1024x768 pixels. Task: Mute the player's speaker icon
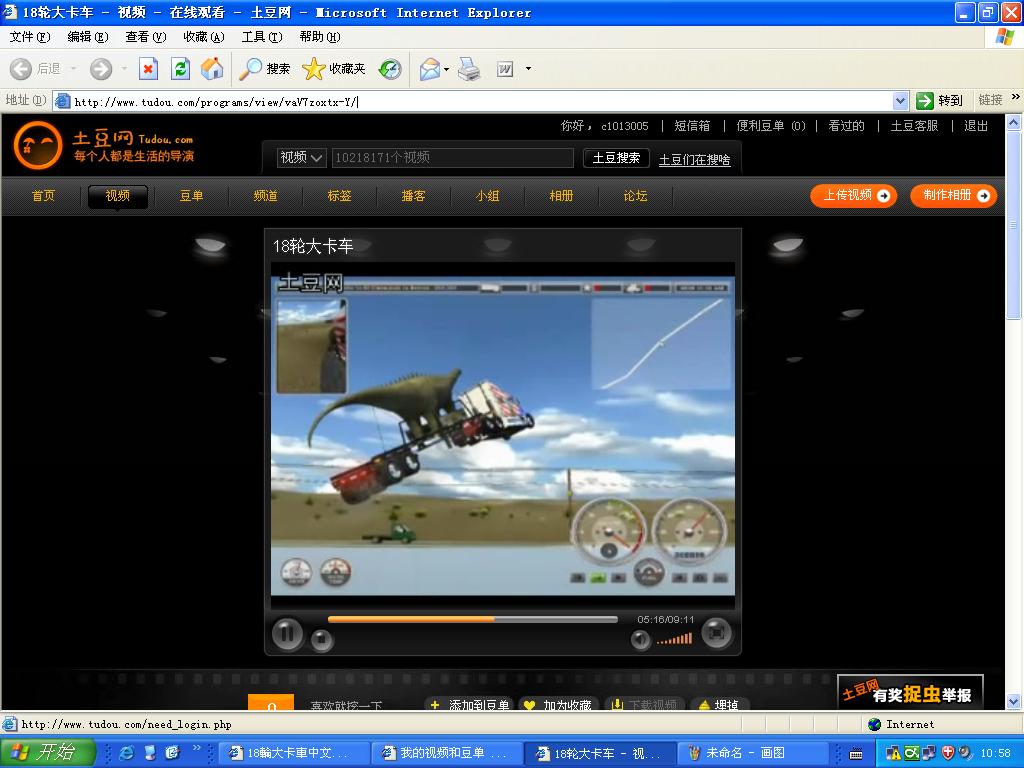point(640,640)
